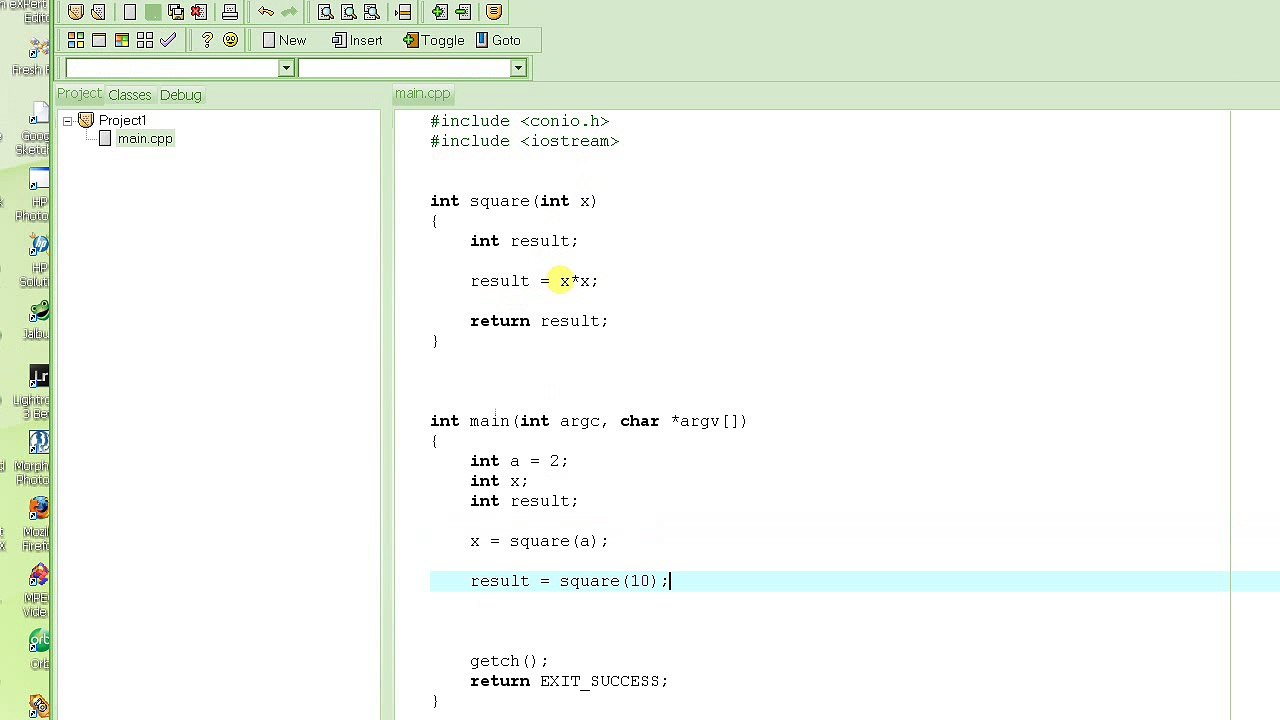Image resolution: width=1280 pixels, height=720 pixels.
Task: Click the first open-file icon in the top toolbar
Action: tap(76, 12)
